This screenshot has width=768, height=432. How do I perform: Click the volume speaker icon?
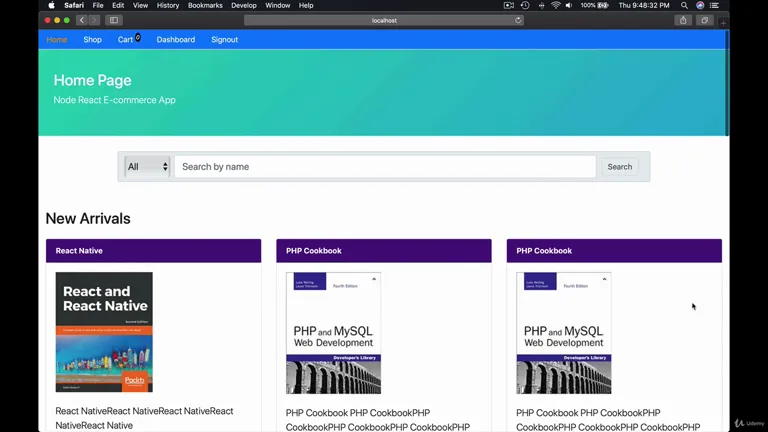click(569, 5)
